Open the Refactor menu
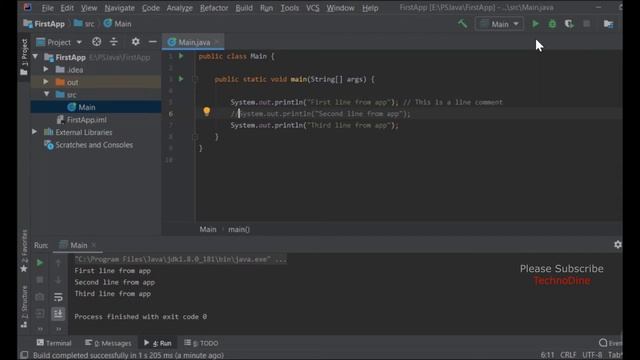This screenshot has height=360, width=640. pyautogui.click(x=214, y=8)
